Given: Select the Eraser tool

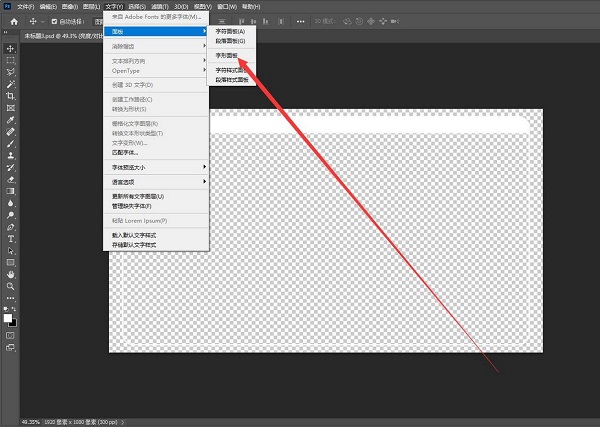Looking at the screenshot, I should (10, 179).
